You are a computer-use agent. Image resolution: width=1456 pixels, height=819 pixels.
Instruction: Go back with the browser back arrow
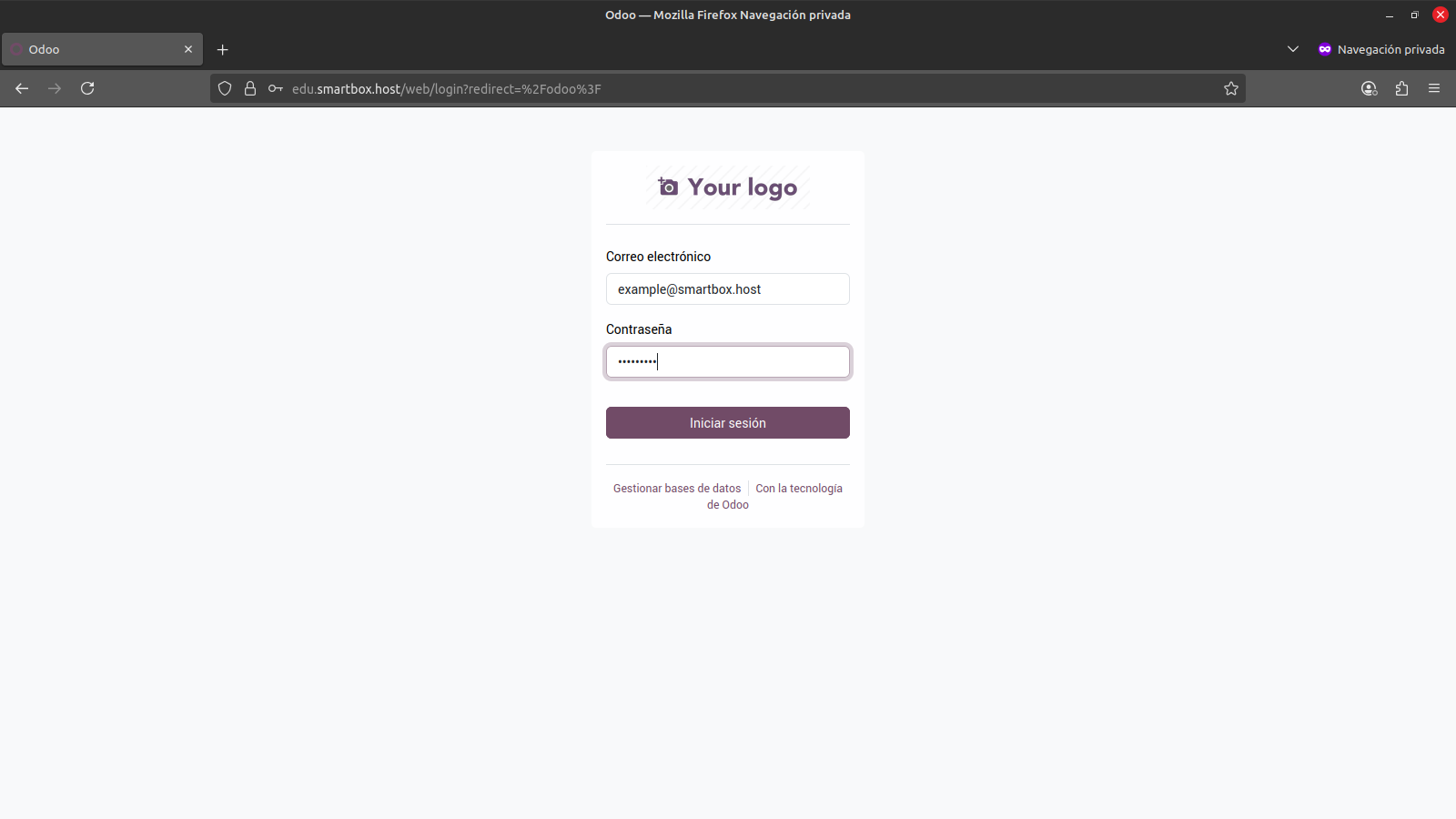tap(22, 88)
